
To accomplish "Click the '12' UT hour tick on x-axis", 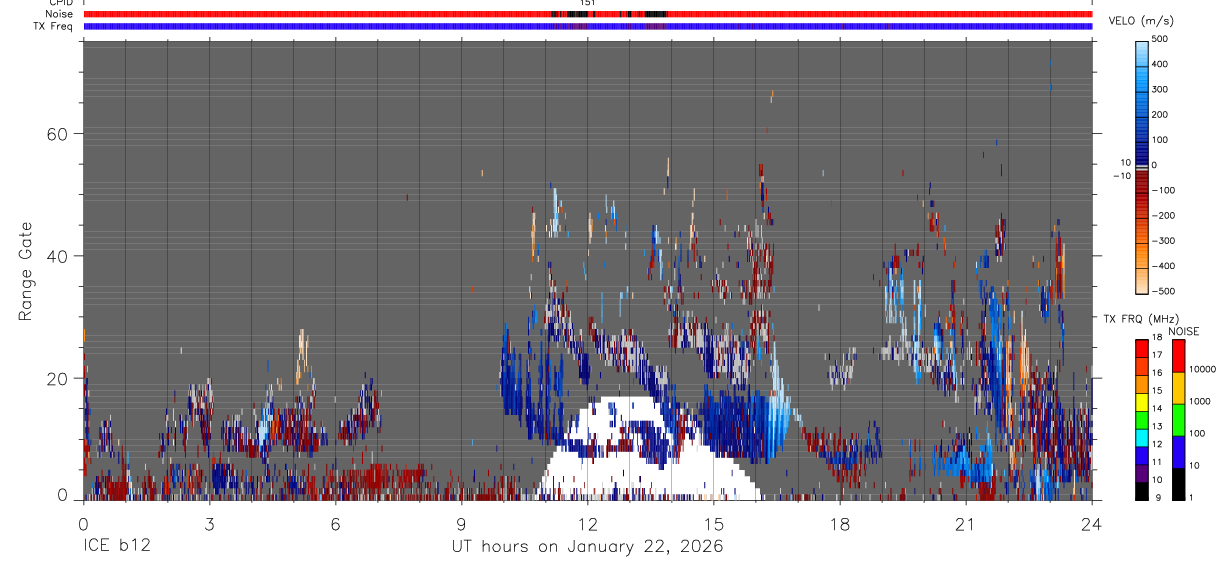I will click(588, 524).
